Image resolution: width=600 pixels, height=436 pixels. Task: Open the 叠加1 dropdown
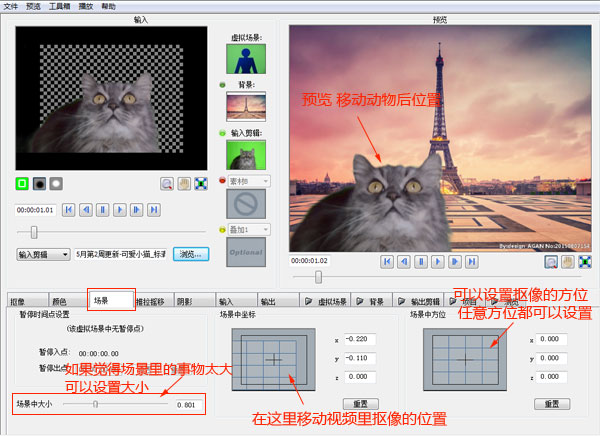point(249,229)
